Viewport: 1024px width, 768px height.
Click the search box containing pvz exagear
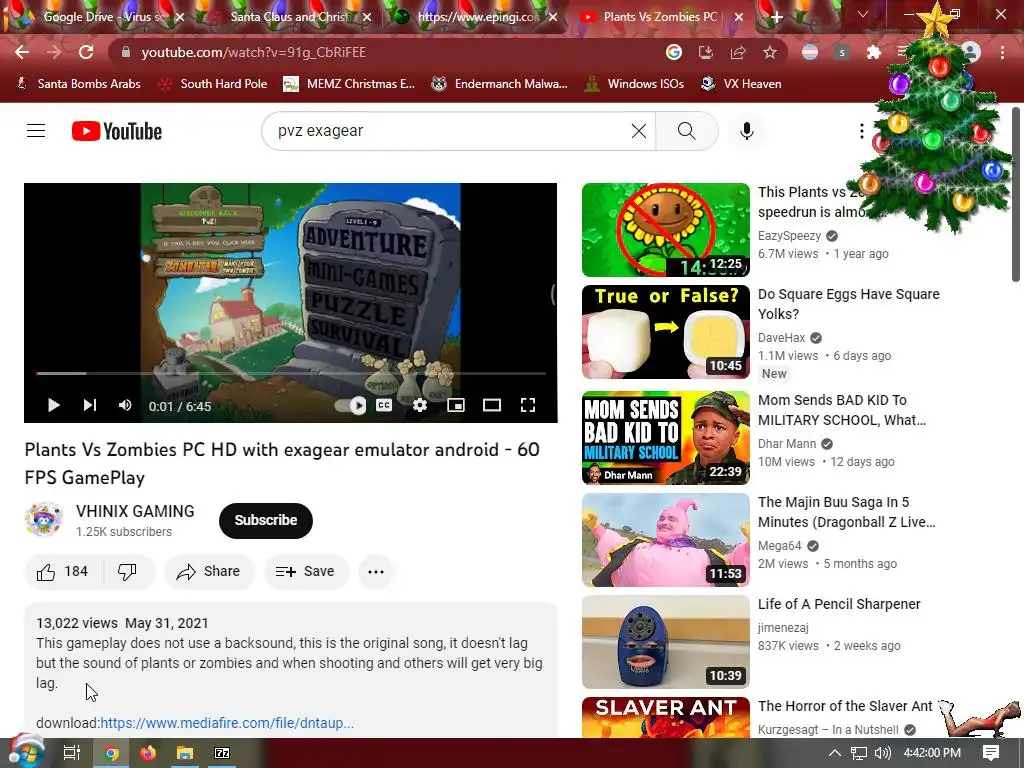pos(451,131)
